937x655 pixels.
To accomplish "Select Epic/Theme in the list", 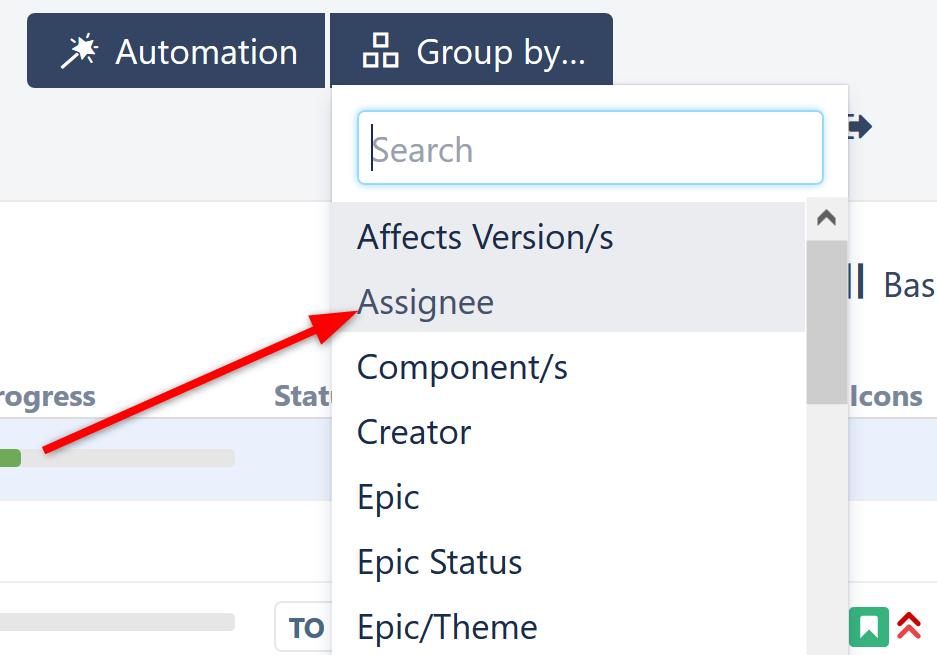I will click(447, 627).
